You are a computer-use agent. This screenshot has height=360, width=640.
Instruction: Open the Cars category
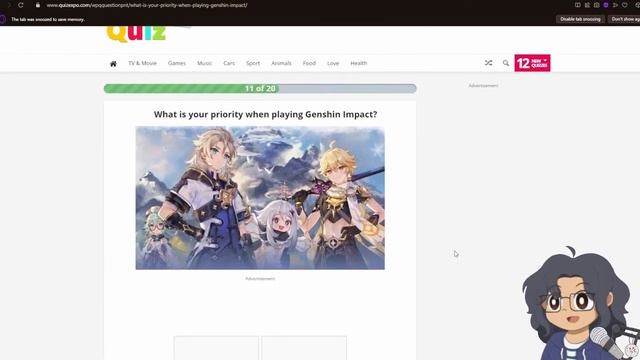point(229,63)
